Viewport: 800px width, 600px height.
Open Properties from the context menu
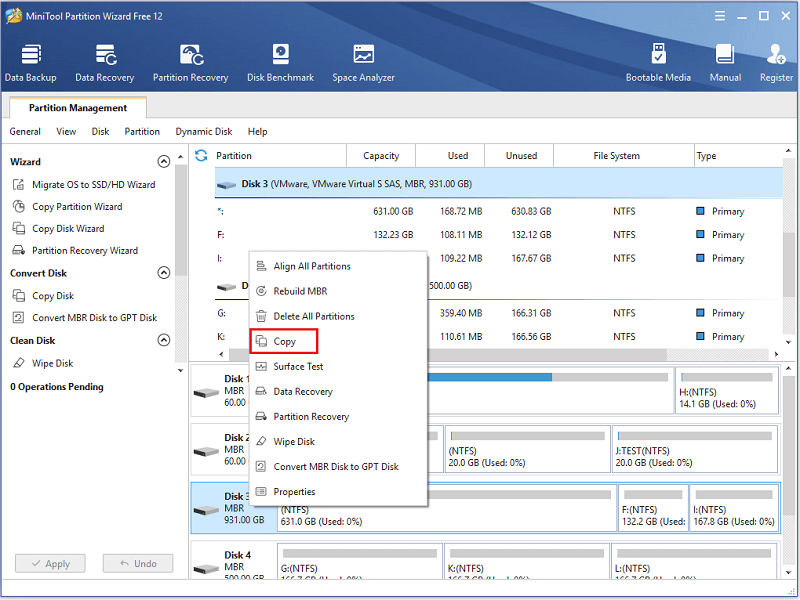338,491
